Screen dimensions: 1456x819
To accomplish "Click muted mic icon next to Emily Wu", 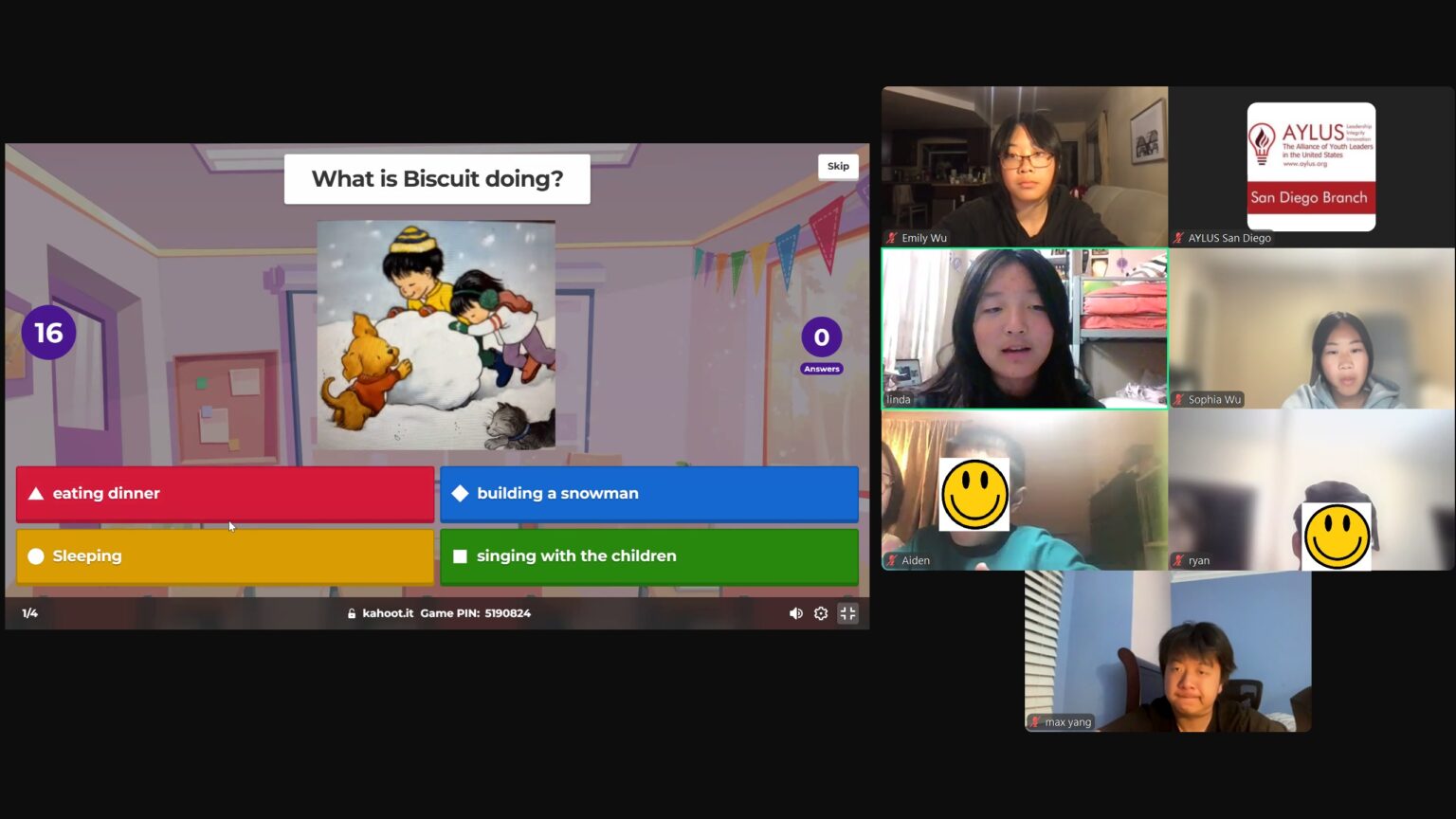I will click(x=892, y=238).
